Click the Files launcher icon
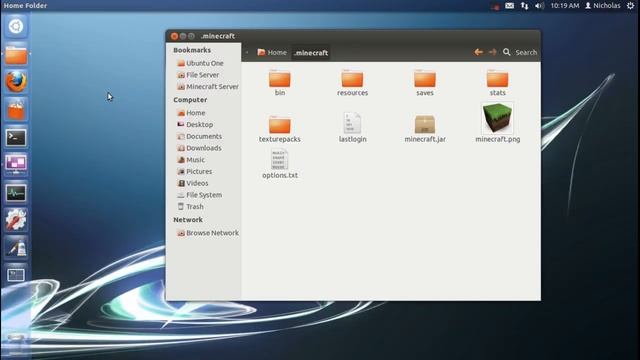640x360 pixels. pos(16,54)
